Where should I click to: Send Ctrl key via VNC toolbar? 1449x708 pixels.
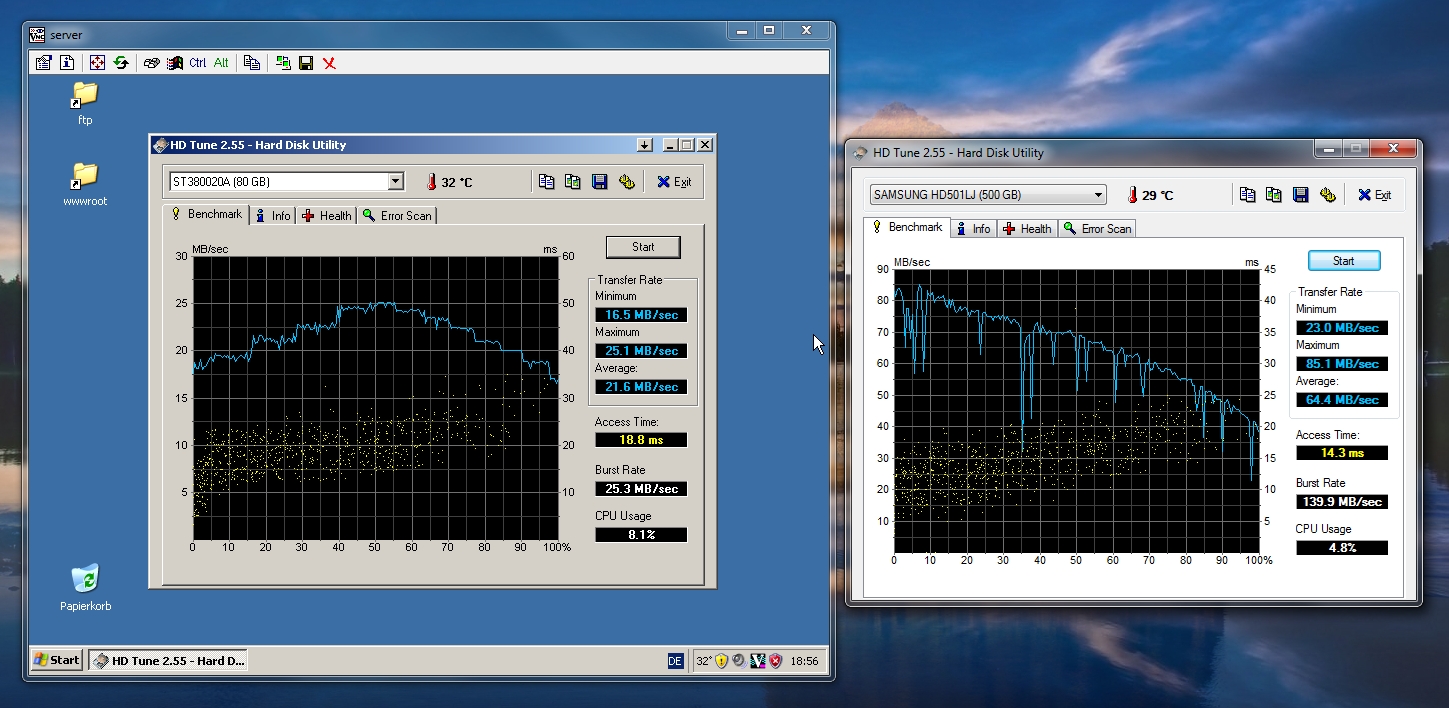[x=198, y=63]
